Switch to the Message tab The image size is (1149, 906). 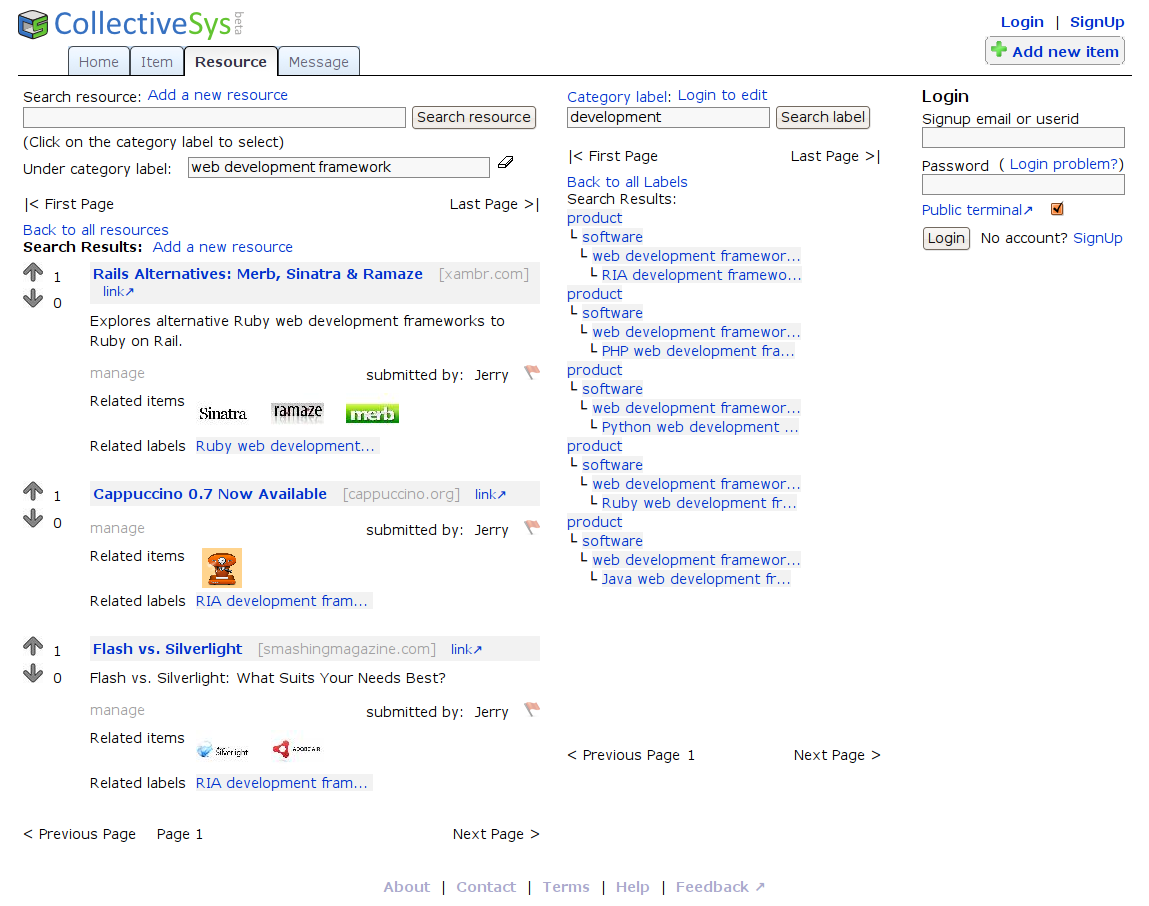(318, 62)
